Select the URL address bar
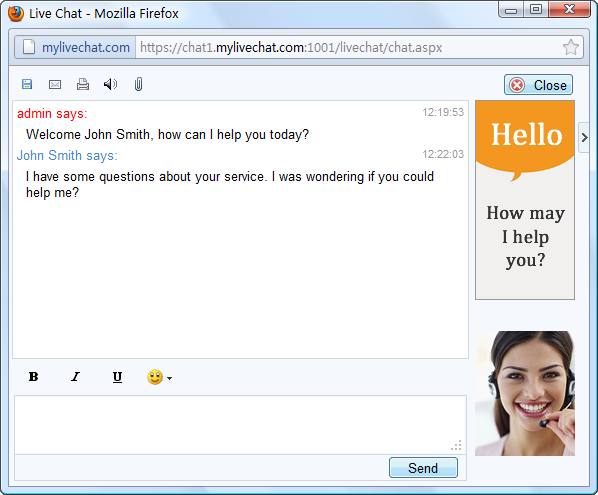 (x=348, y=48)
